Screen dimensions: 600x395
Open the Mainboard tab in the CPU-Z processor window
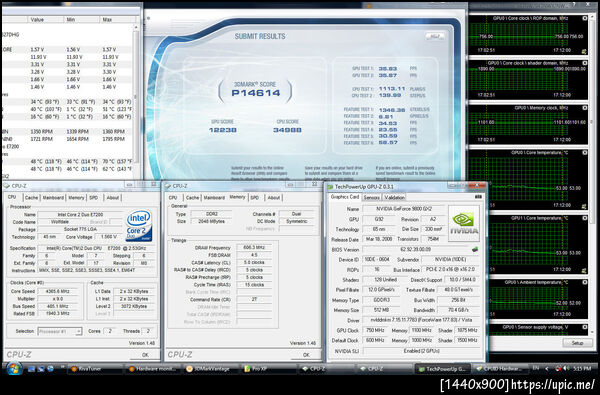point(53,198)
